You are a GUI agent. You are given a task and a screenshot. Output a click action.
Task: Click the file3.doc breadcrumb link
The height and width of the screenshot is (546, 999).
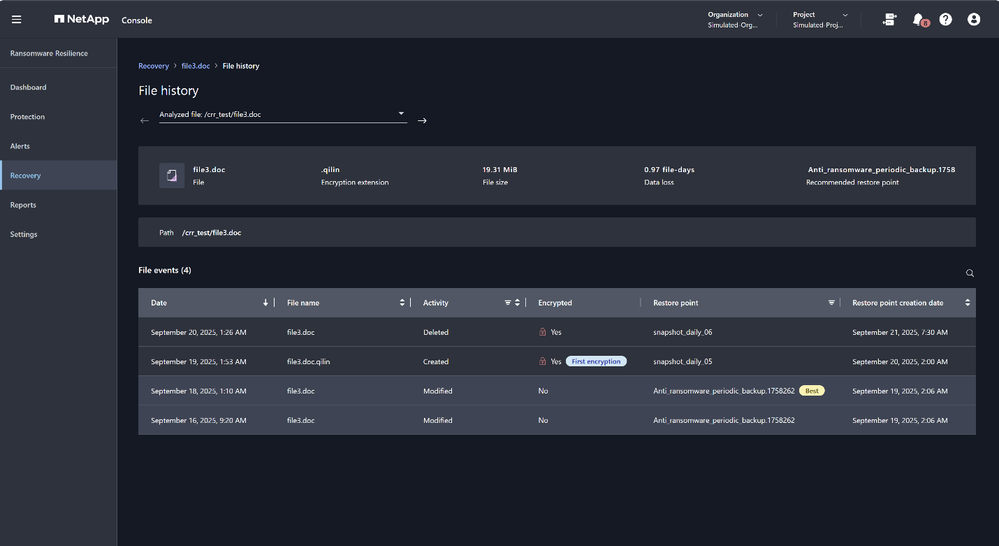196,66
